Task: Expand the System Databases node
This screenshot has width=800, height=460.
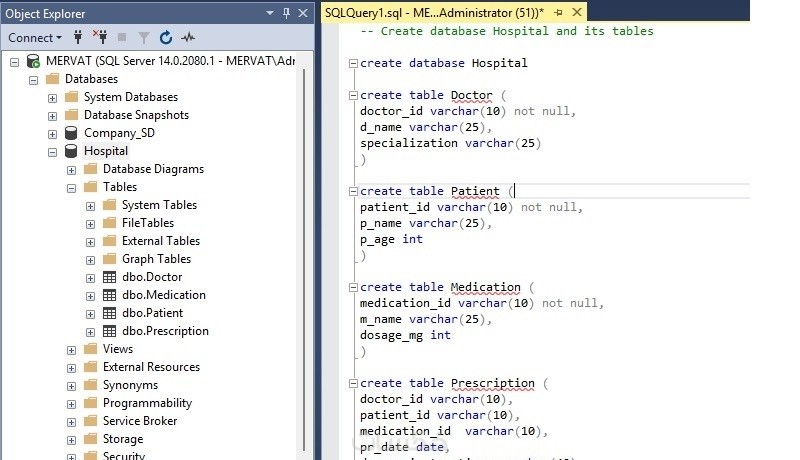Action: point(52,98)
